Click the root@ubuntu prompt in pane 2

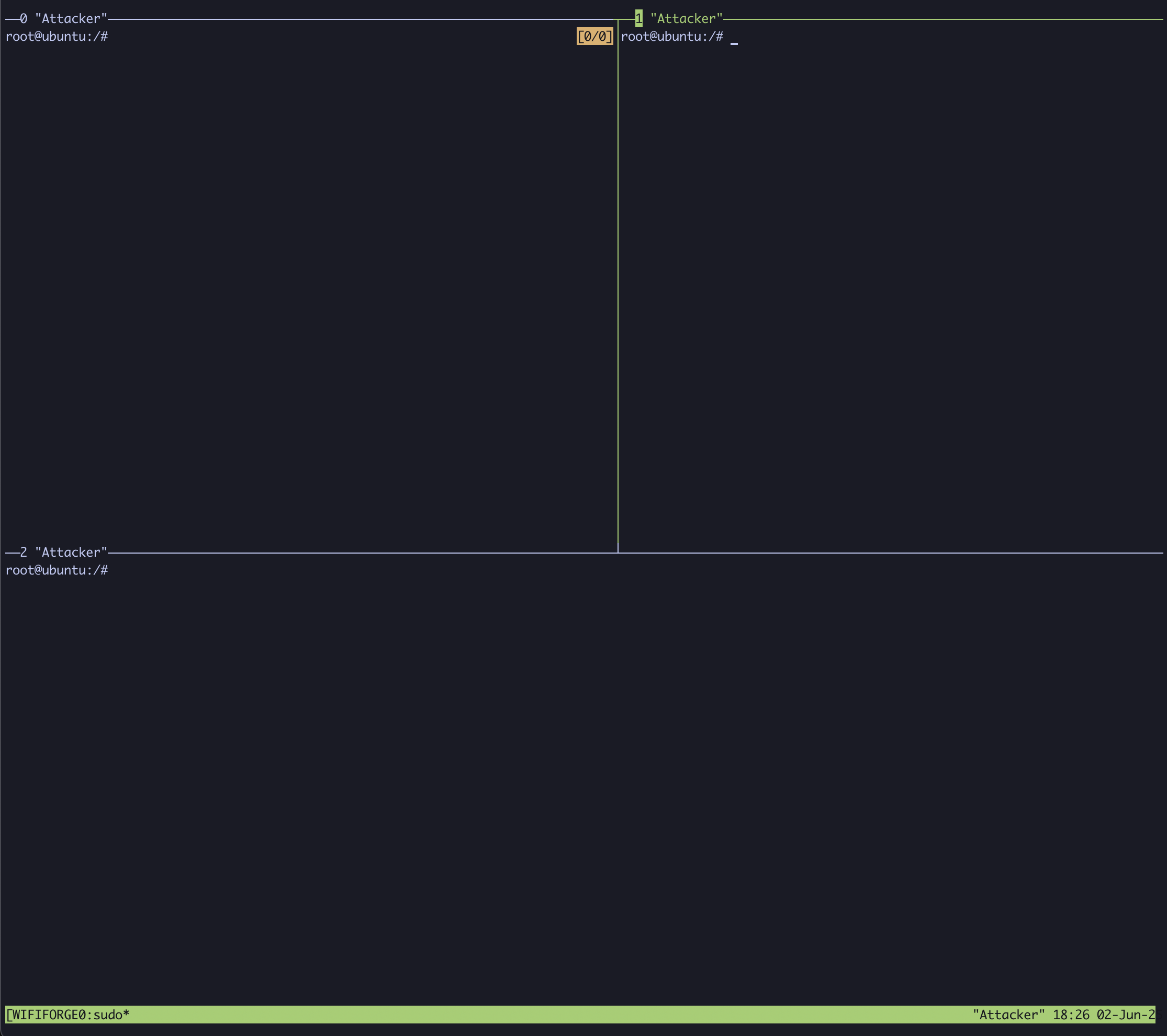57,570
